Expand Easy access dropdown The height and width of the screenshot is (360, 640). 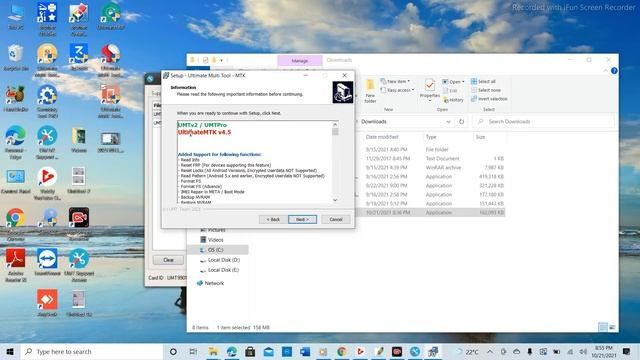click(397, 90)
